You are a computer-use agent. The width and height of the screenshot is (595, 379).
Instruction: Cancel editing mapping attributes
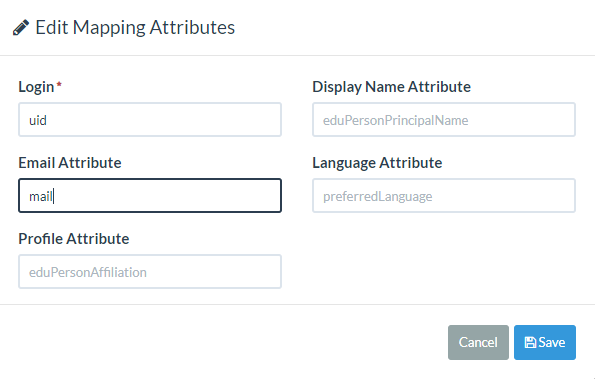click(x=478, y=342)
